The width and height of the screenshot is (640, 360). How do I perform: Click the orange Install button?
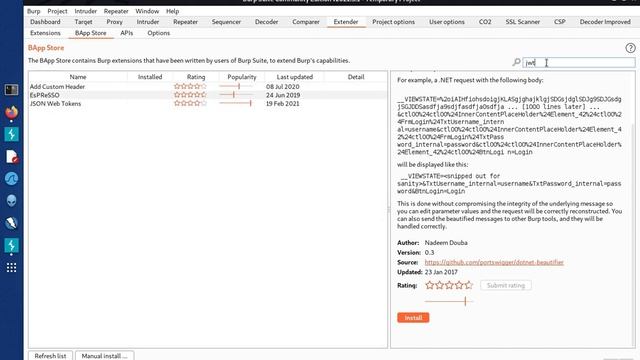[x=413, y=318]
